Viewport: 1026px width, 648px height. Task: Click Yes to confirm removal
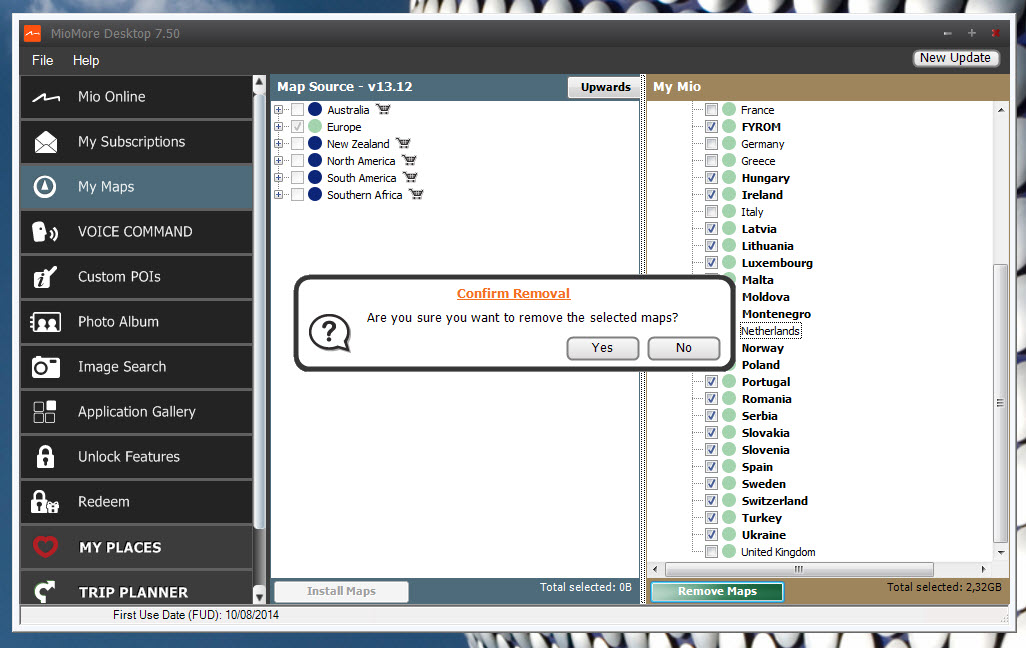click(602, 348)
